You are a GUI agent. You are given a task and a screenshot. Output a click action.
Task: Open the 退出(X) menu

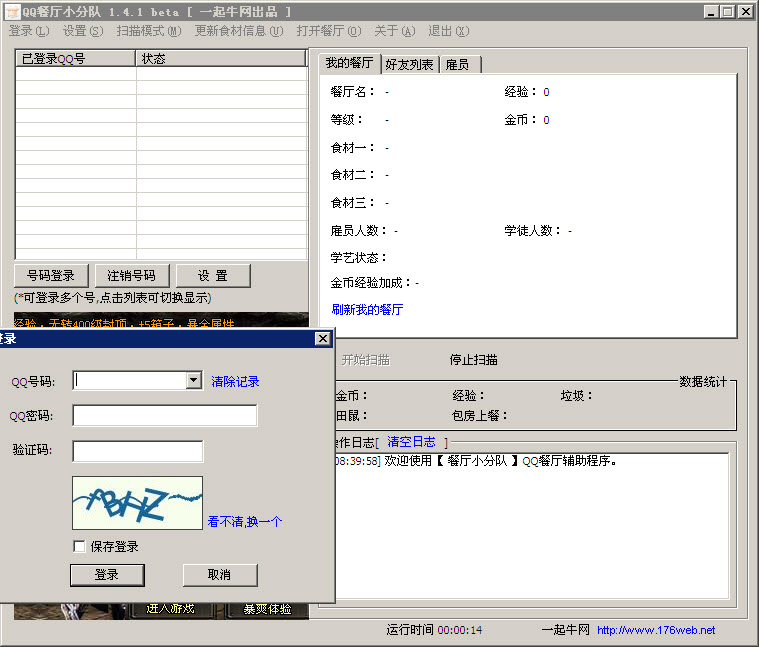tap(448, 31)
